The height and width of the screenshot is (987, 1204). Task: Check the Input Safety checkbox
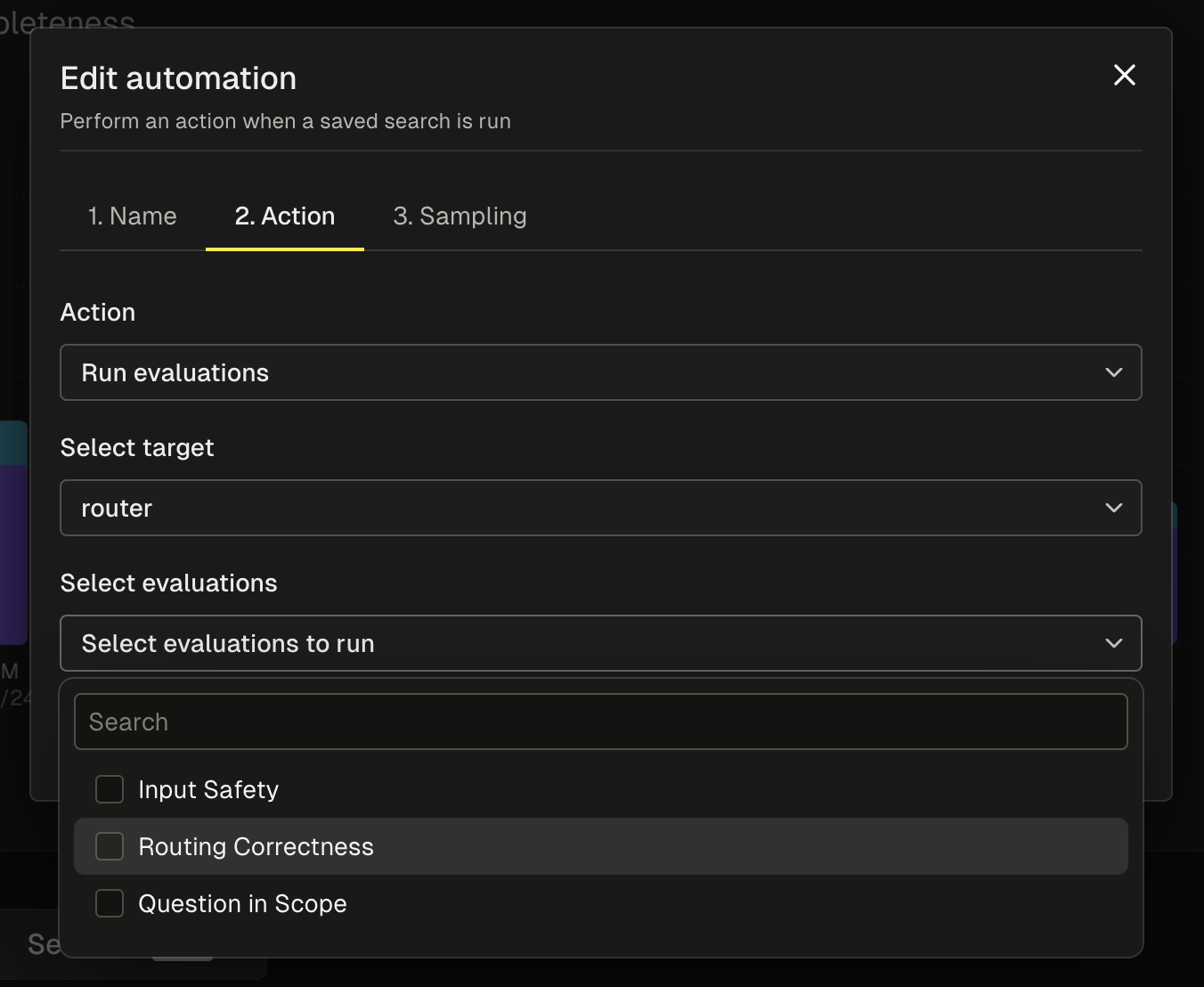[110, 789]
